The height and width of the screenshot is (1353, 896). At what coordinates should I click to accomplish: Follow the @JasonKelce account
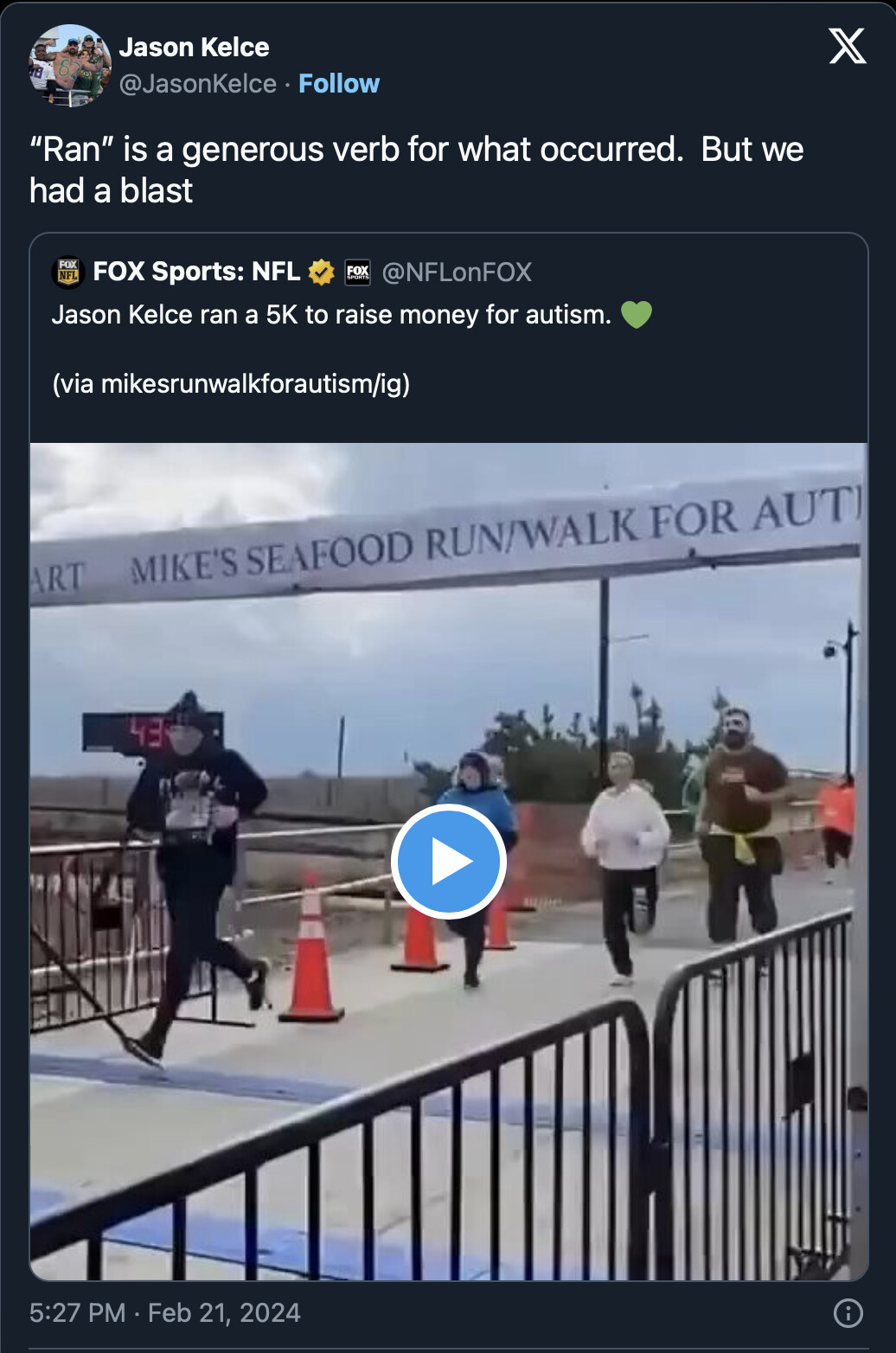pos(339,83)
